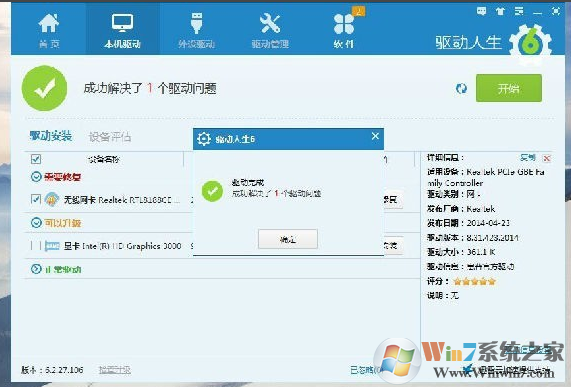This screenshot has height=387, width=571.
Task: Tick the Intel HD Graphics 3000 row checkbox
Action: [x=36, y=246]
